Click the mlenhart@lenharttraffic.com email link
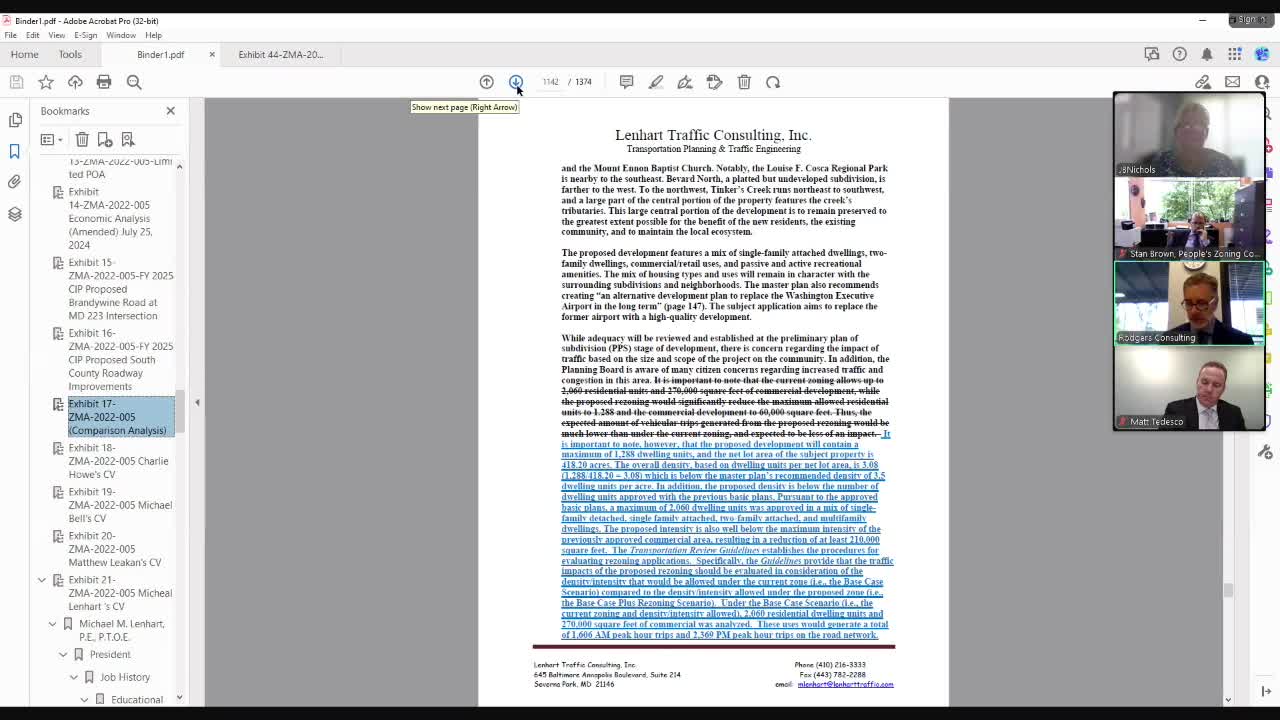 (x=845, y=684)
